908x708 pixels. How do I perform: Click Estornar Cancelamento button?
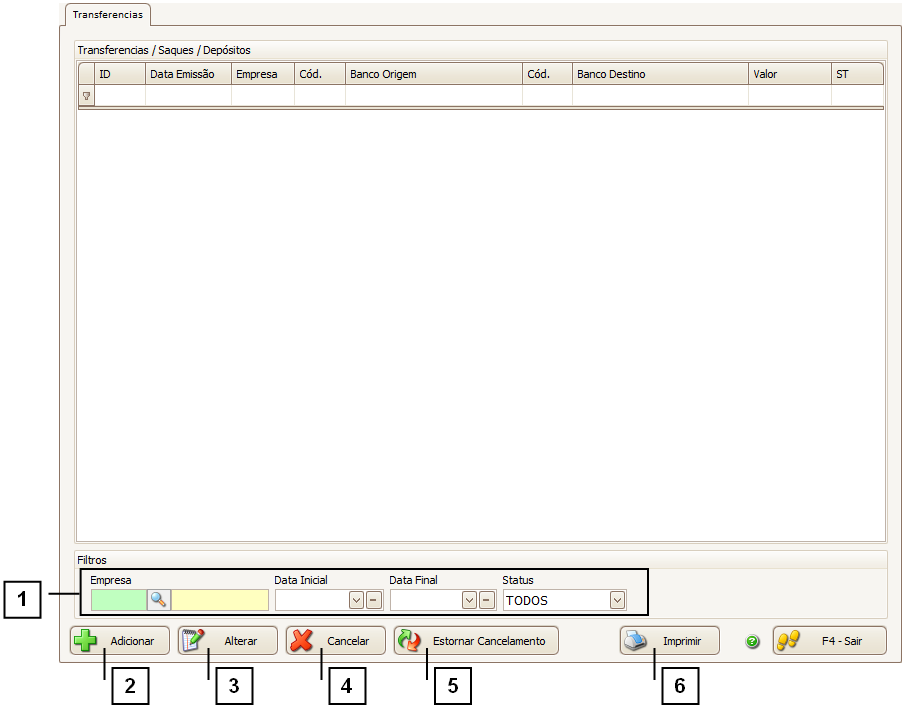click(x=476, y=641)
